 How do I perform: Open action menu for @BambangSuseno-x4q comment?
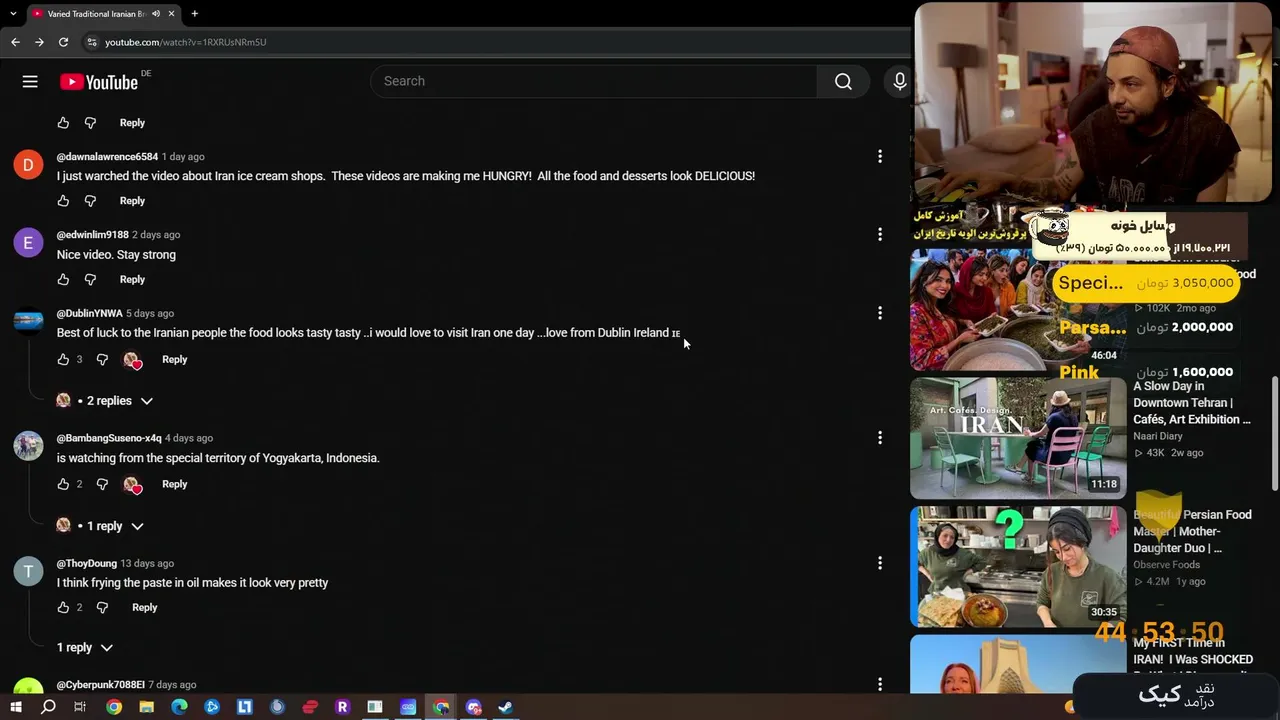[880, 438]
